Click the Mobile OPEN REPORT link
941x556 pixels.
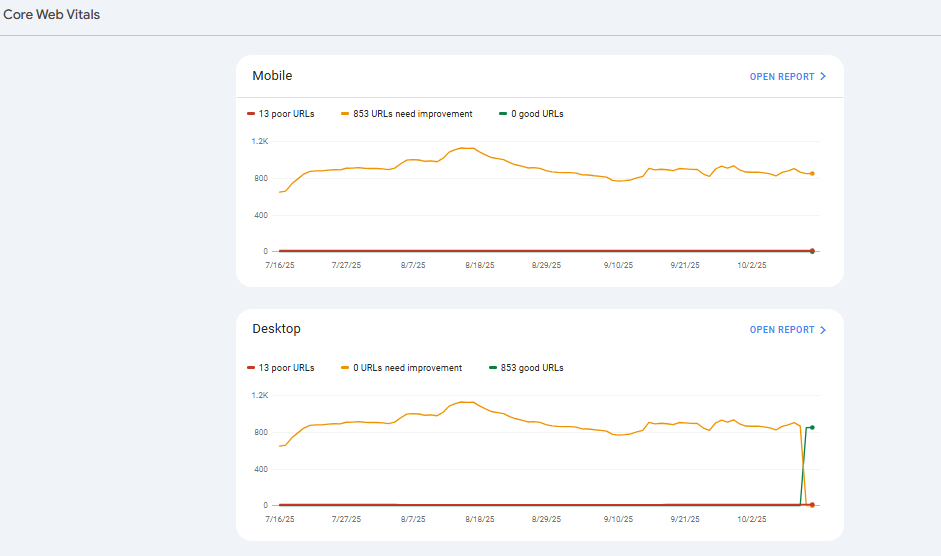(782, 77)
